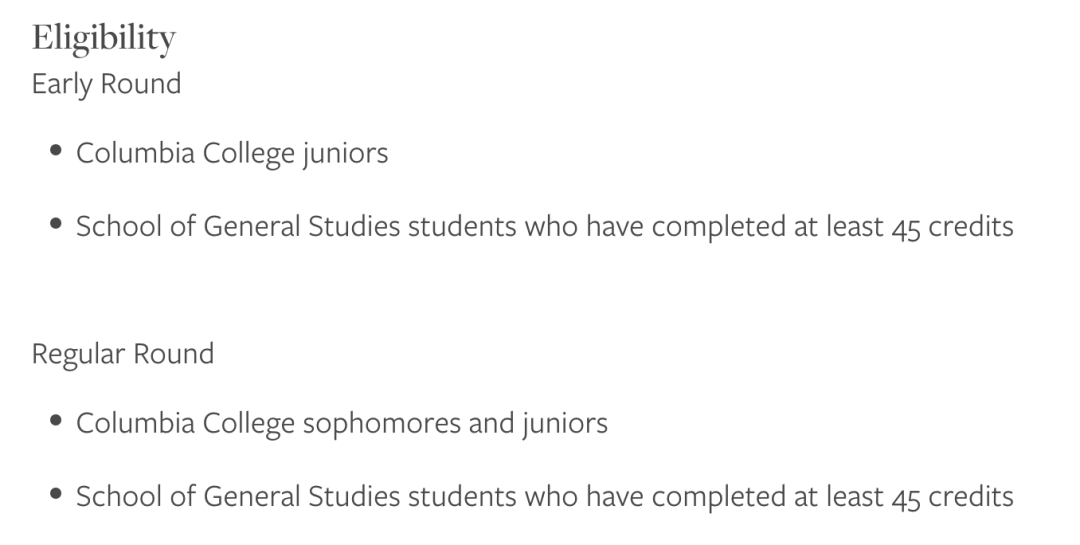The height and width of the screenshot is (545, 1080).
Task: Click the 'Columbia College juniors' list item
Action: pos(232,153)
